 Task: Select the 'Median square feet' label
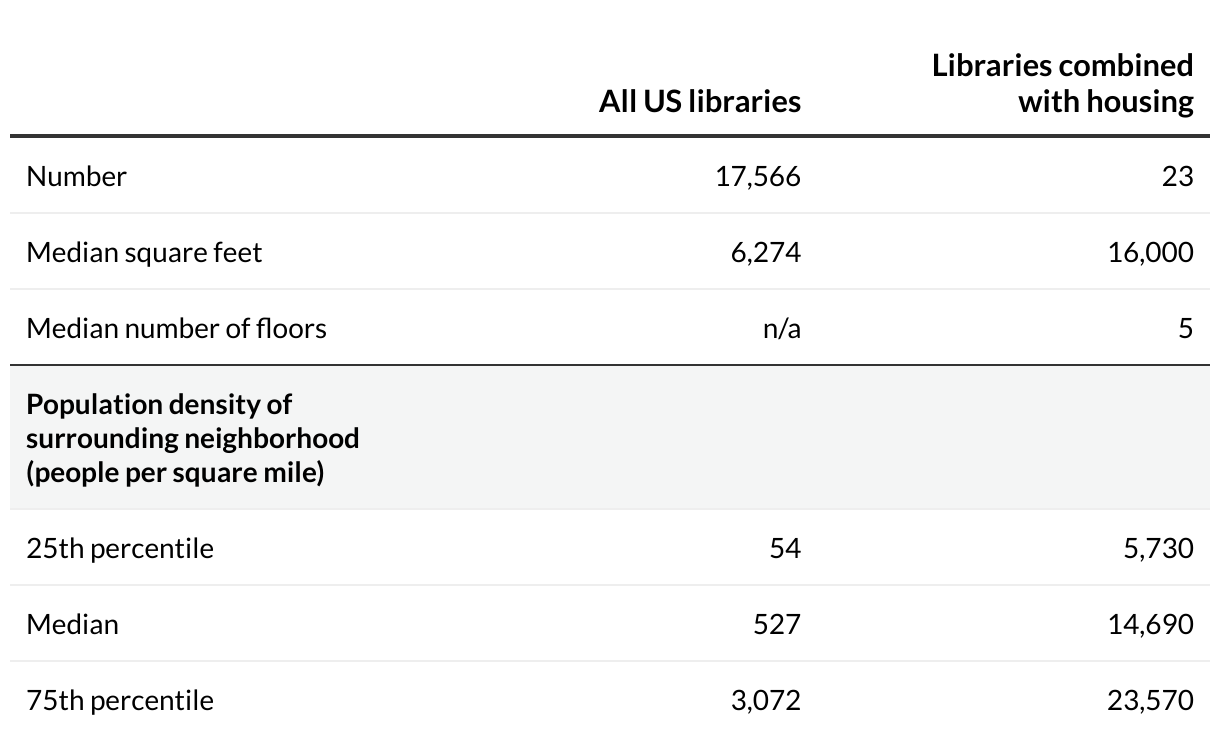pos(144,252)
